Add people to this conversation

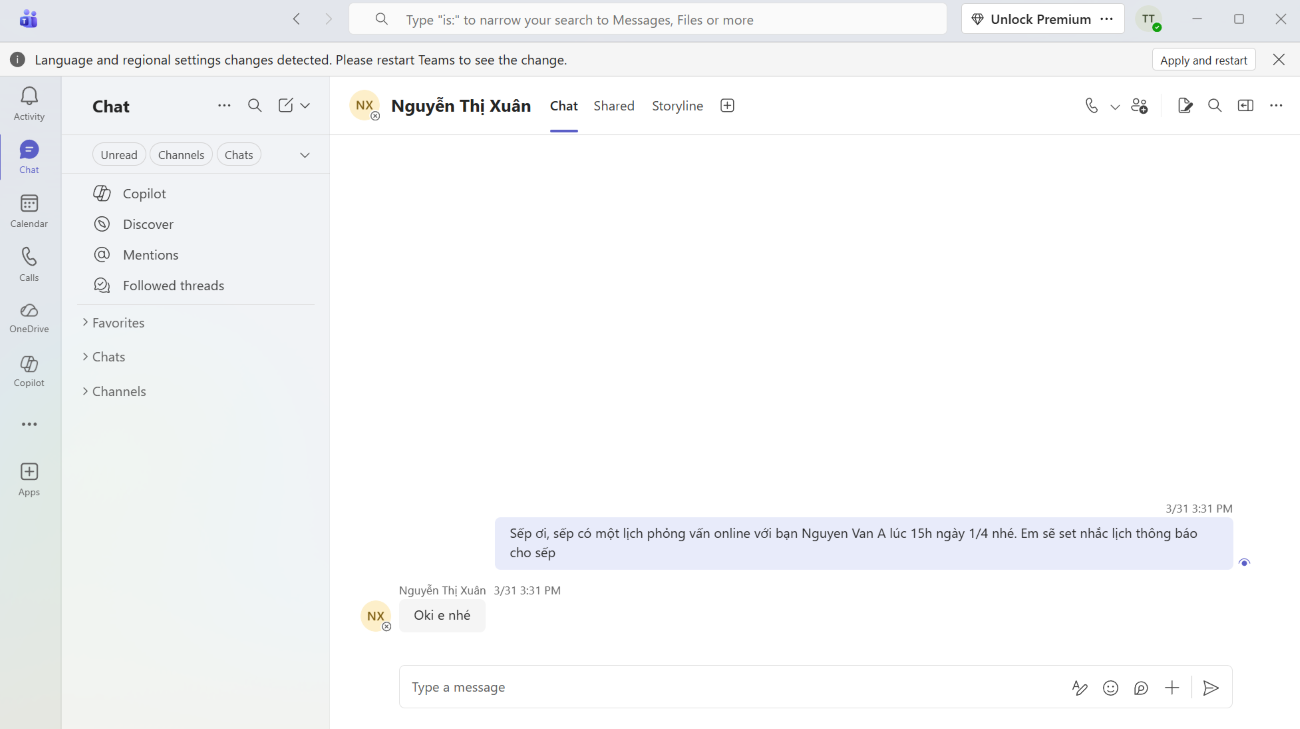click(x=1139, y=106)
